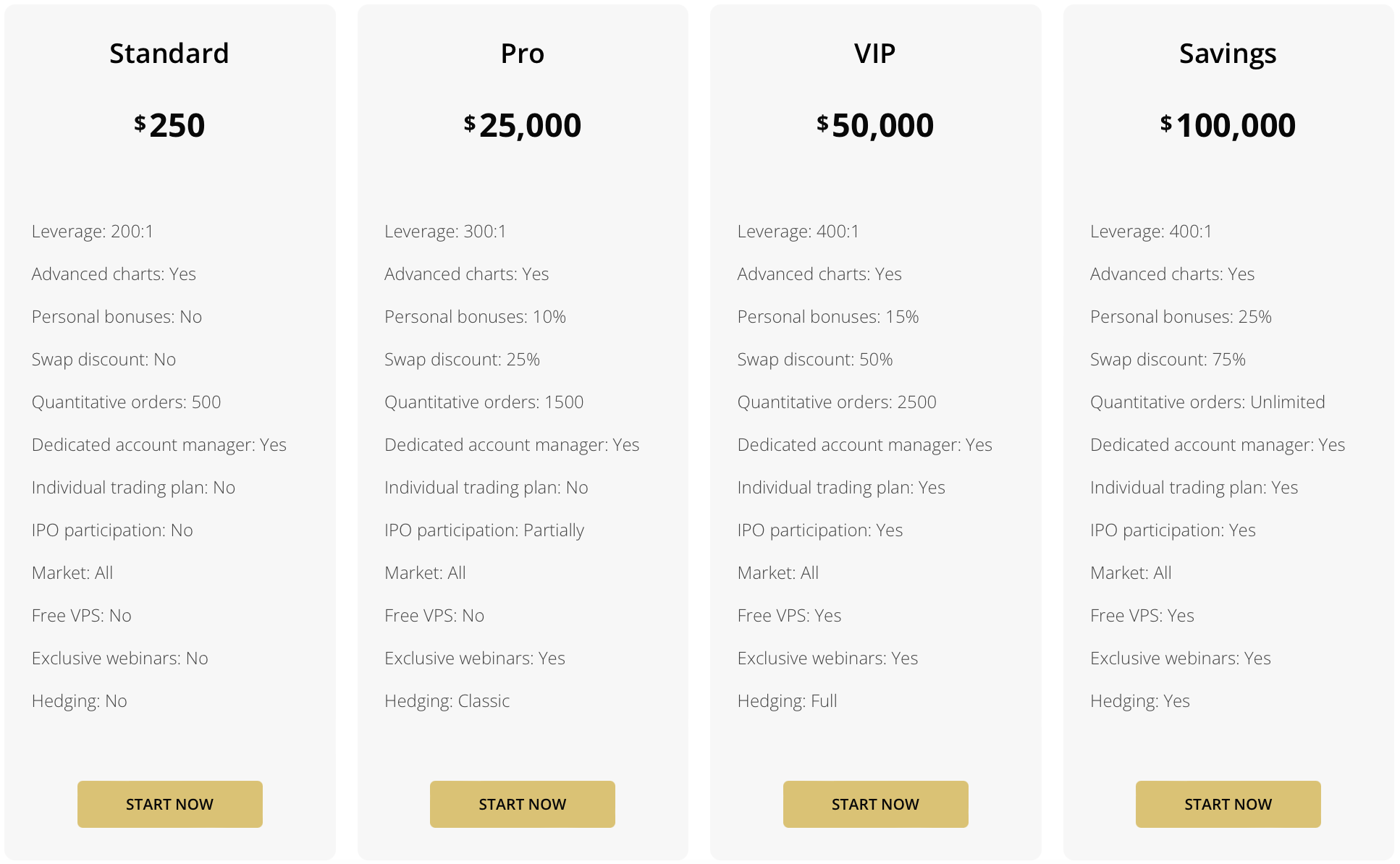1400x864 pixels.
Task: Click START NOW under the Savings plan
Action: coord(1228,804)
